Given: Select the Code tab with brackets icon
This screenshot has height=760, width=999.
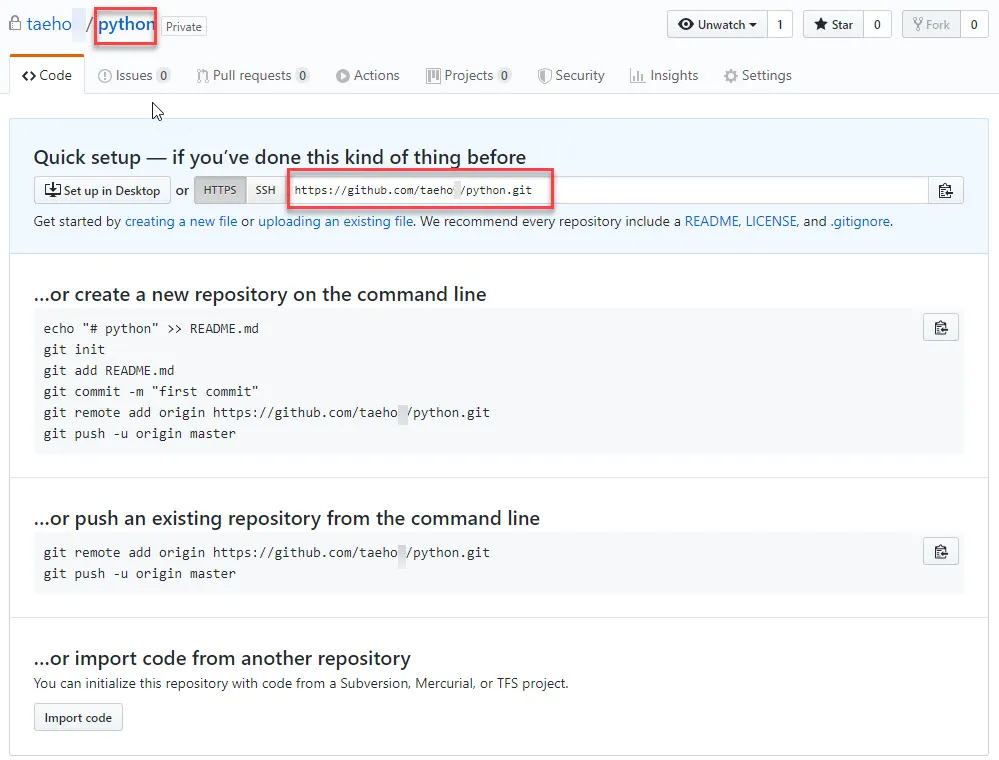Looking at the screenshot, I should click(46, 75).
